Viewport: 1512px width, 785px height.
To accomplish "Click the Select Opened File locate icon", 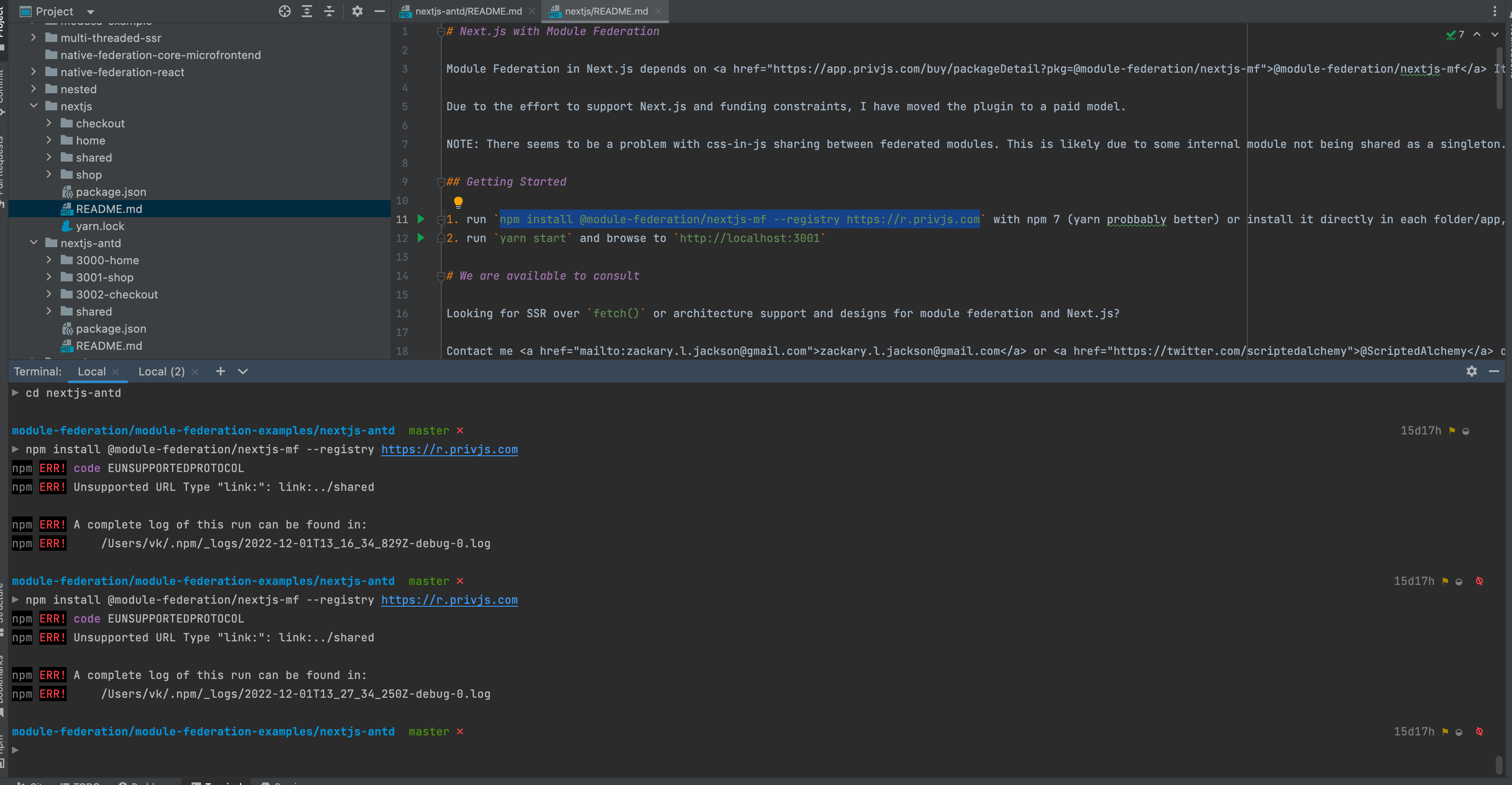I will coord(285,11).
